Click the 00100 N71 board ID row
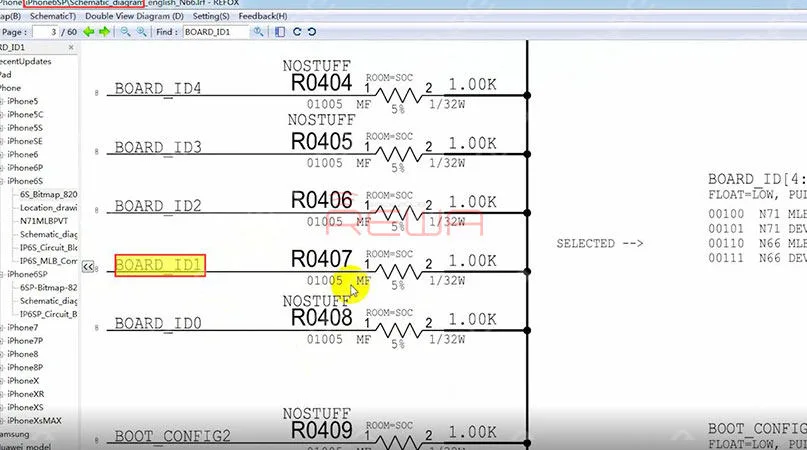Image resolution: width=807 pixels, height=450 pixels. coord(757,214)
